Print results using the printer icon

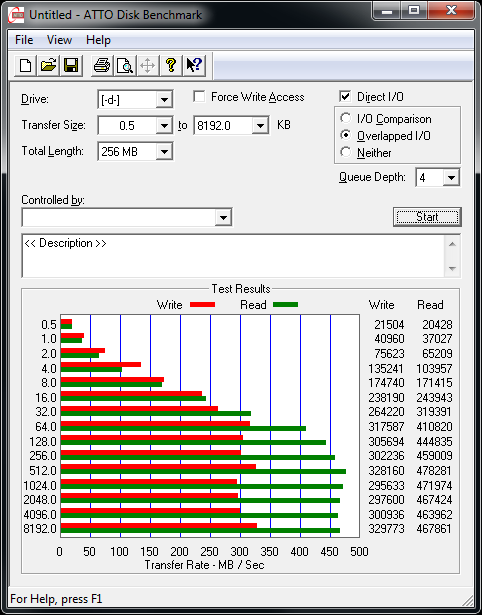point(102,65)
